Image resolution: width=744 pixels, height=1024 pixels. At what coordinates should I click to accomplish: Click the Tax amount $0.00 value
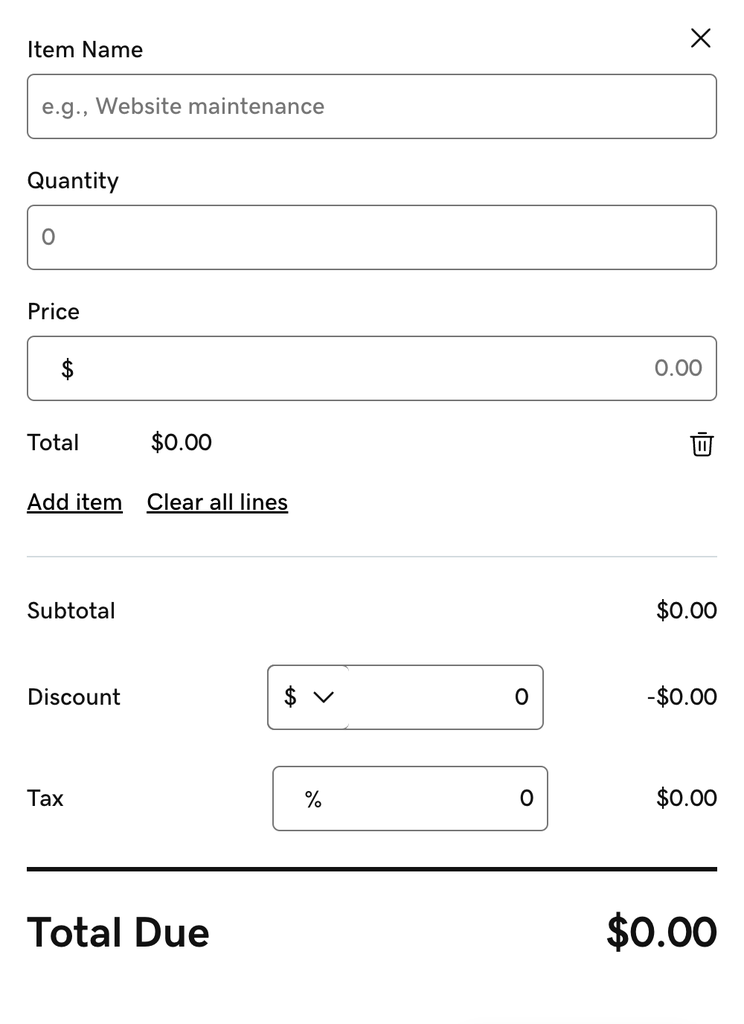686,798
